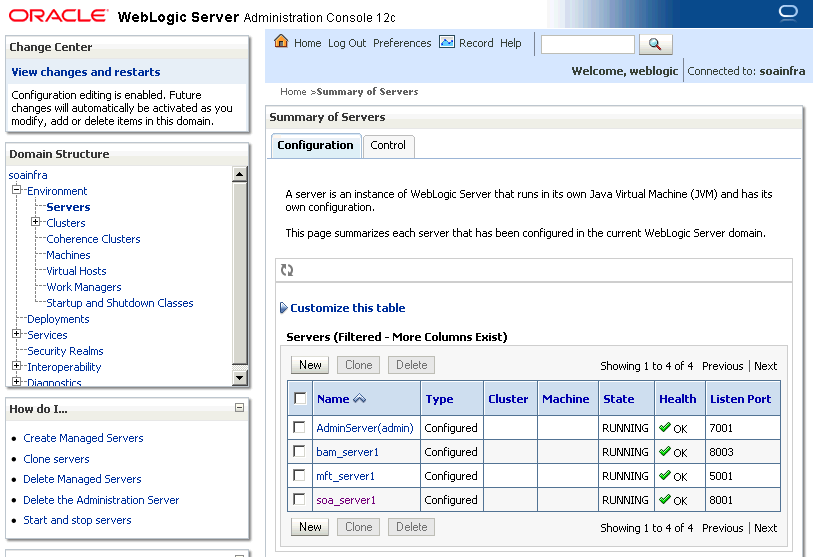The height and width of the screenshot is (557, 813).
Task: Click the bottom New button
Action: click(310, 527)
